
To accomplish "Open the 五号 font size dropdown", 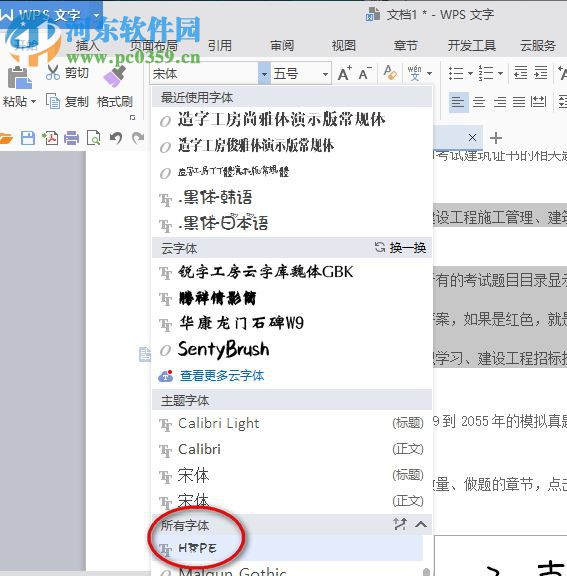I will pyautogui.click(x=325, y=74).
